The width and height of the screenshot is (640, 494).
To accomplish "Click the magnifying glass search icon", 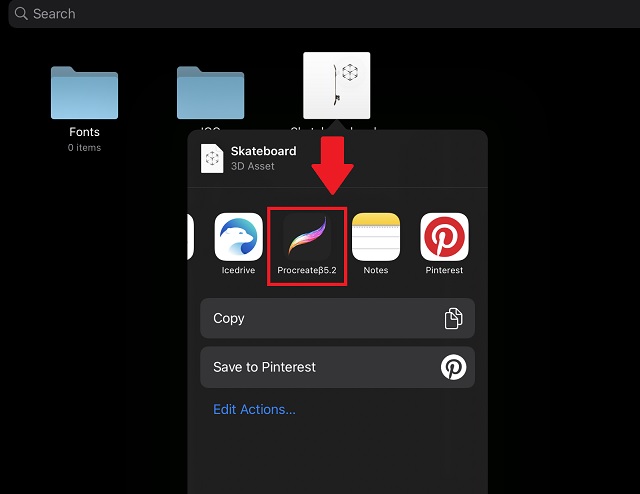I will [20, 14].
